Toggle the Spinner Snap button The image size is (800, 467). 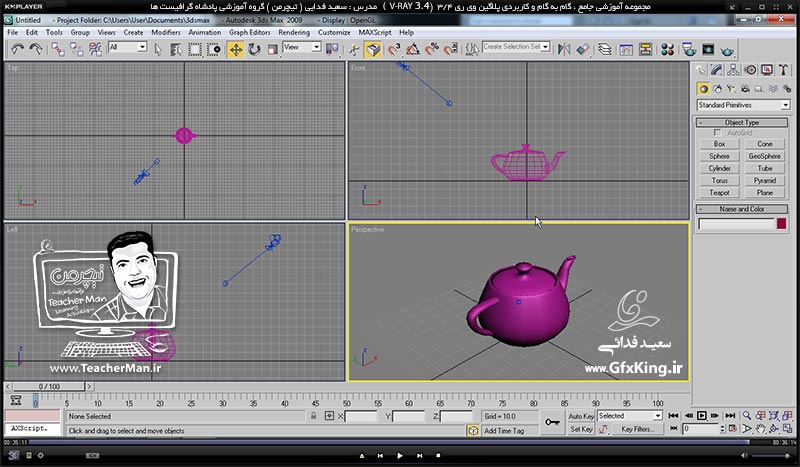pyautogui.click(x=450, y=50)
